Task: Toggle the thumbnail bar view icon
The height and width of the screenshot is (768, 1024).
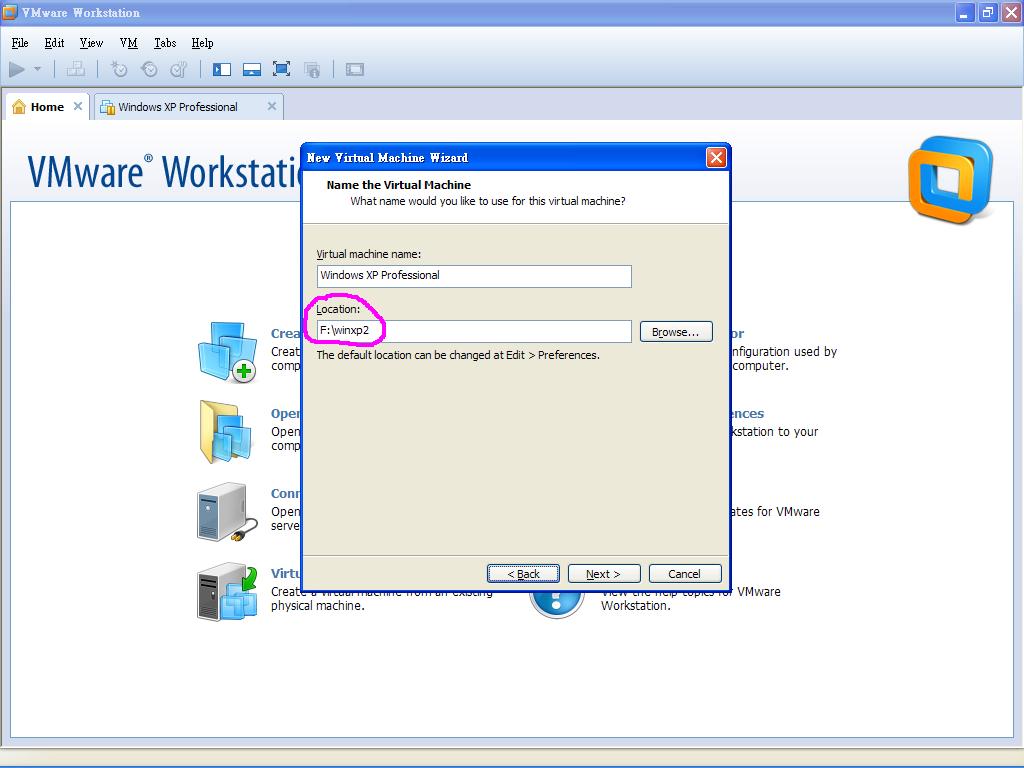Action: [x=252, y=69]
